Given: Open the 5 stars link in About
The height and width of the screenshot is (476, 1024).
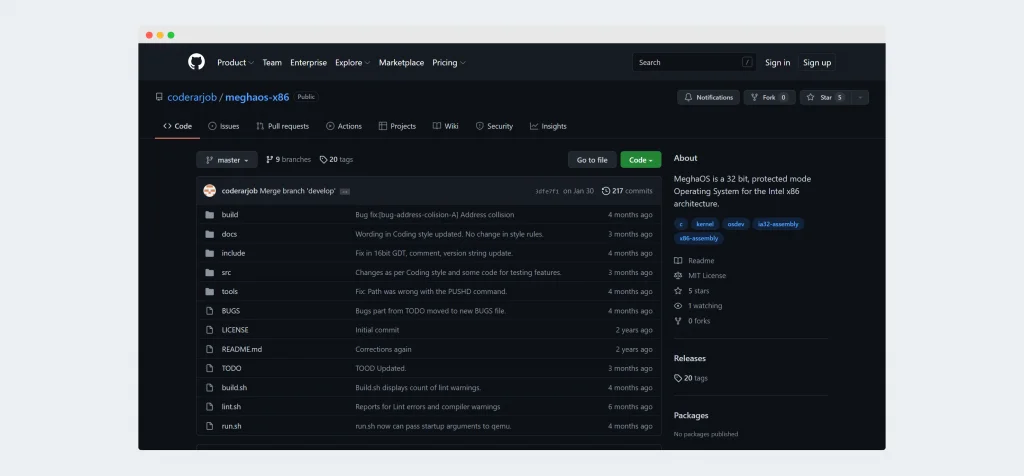Looking at the screenshot, I should [x=692, y=291].
